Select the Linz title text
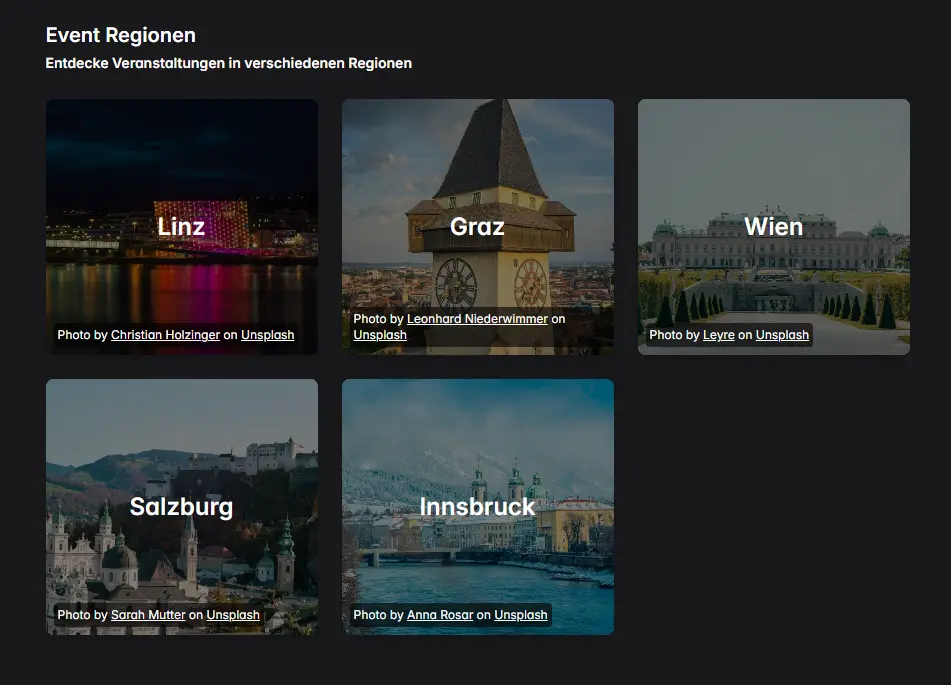Viewport: 951px width, 685px height. click(181, 226)
